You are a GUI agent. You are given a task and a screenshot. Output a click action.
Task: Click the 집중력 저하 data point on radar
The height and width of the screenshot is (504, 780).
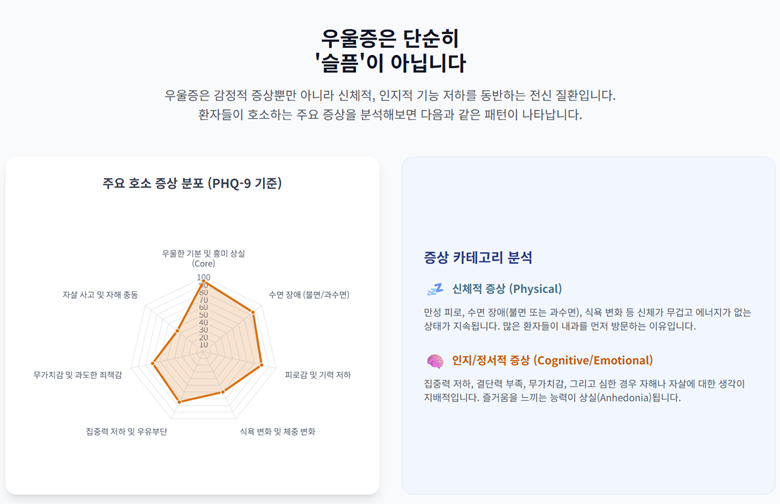tap(180, 401)
